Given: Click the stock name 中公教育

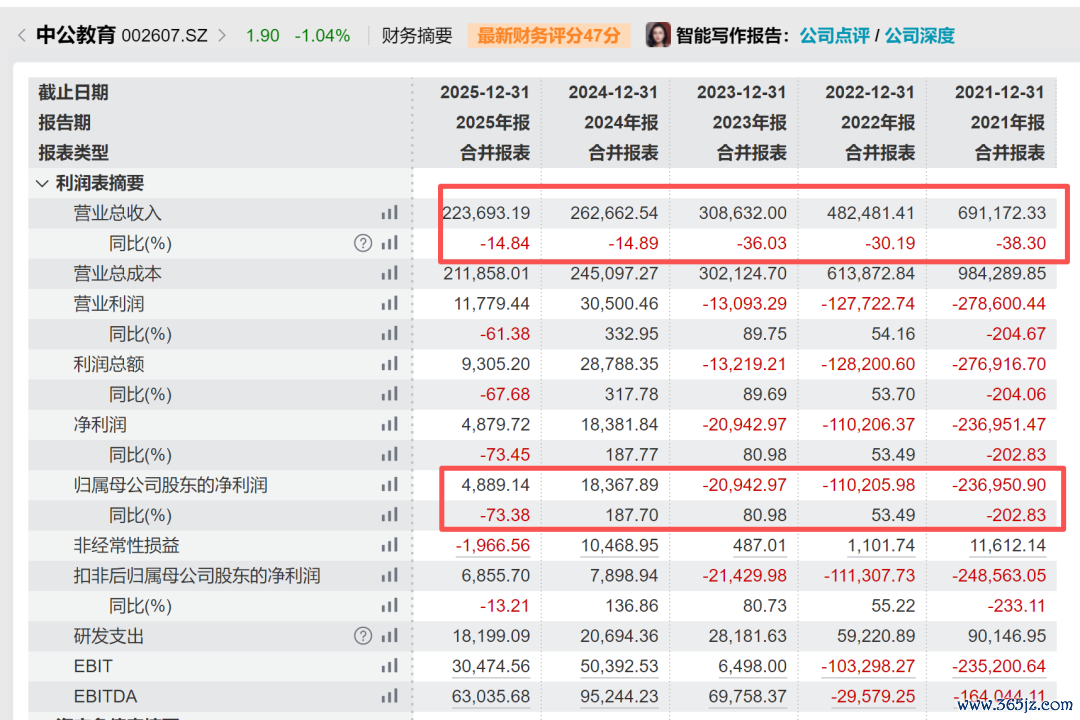Looking at the screenshot, I should [x=76, y=35].
